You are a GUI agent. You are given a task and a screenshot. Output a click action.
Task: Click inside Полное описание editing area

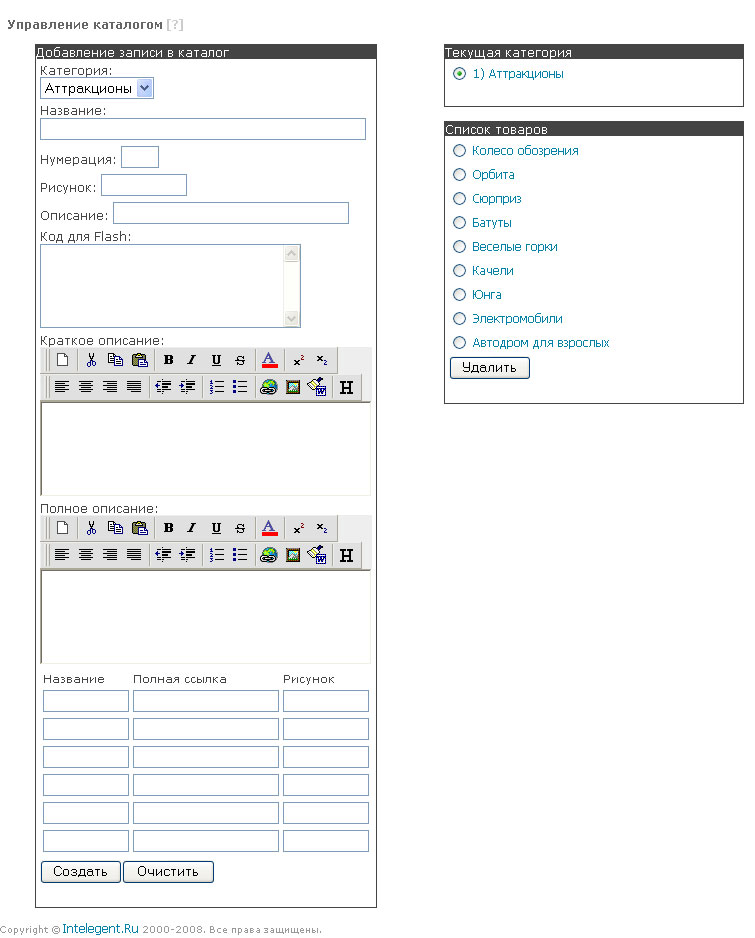[x=206, y=617]
